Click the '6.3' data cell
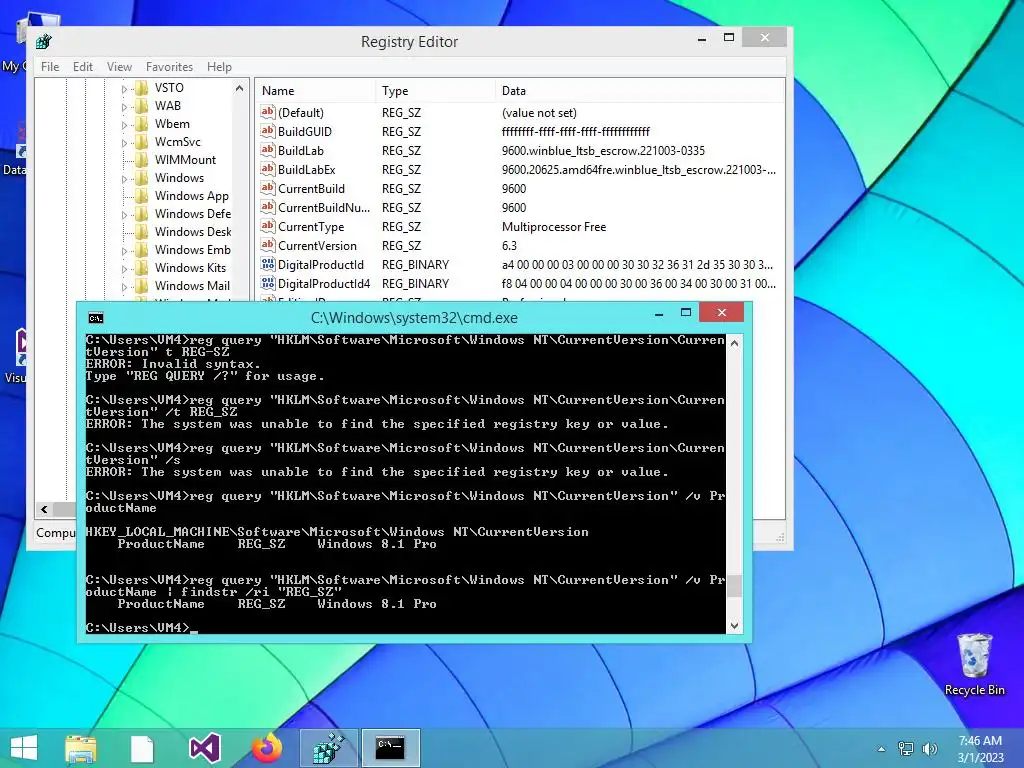This screenshot has width=1024, height=768. 509,246
